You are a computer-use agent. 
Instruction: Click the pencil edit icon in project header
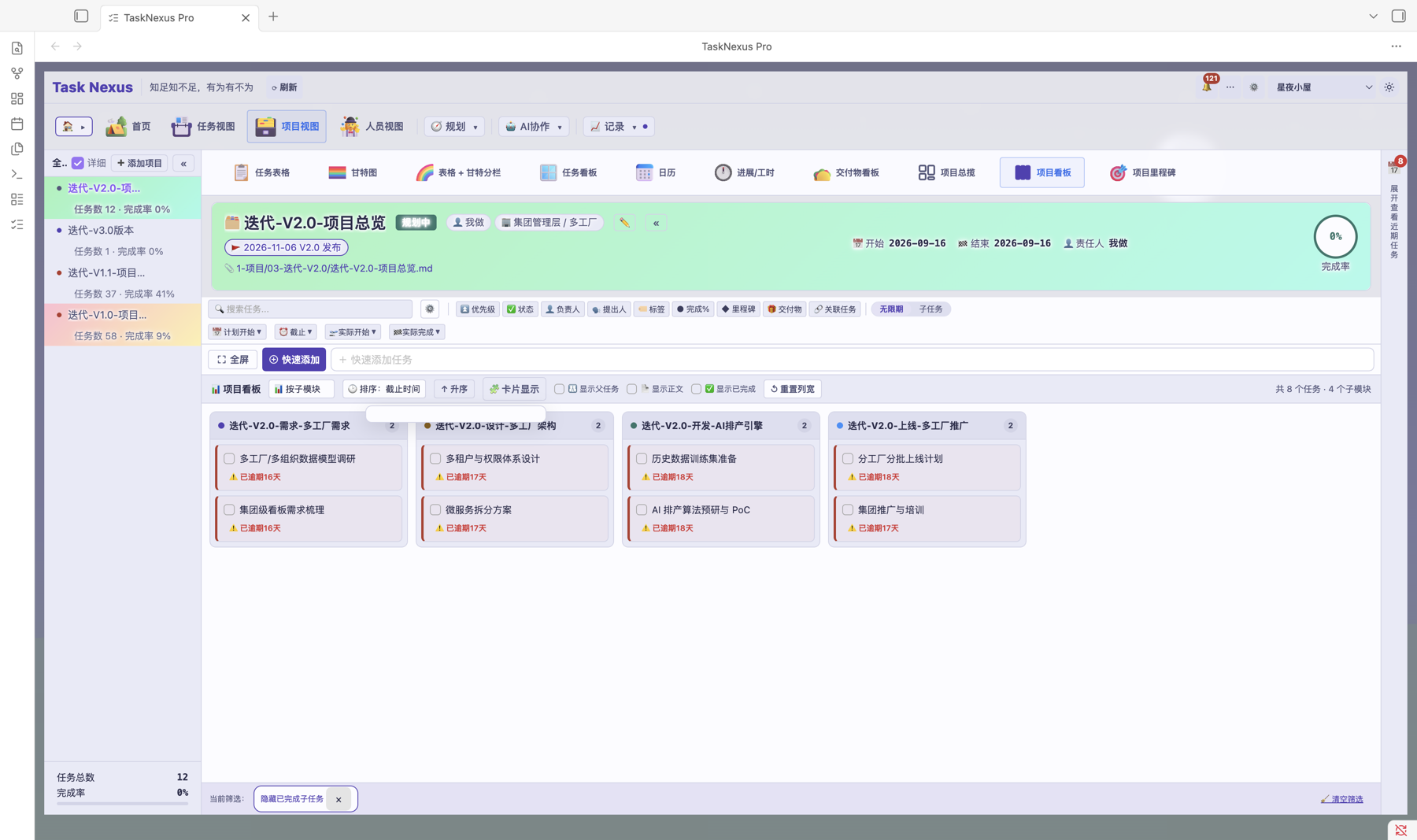coord(624,223)
